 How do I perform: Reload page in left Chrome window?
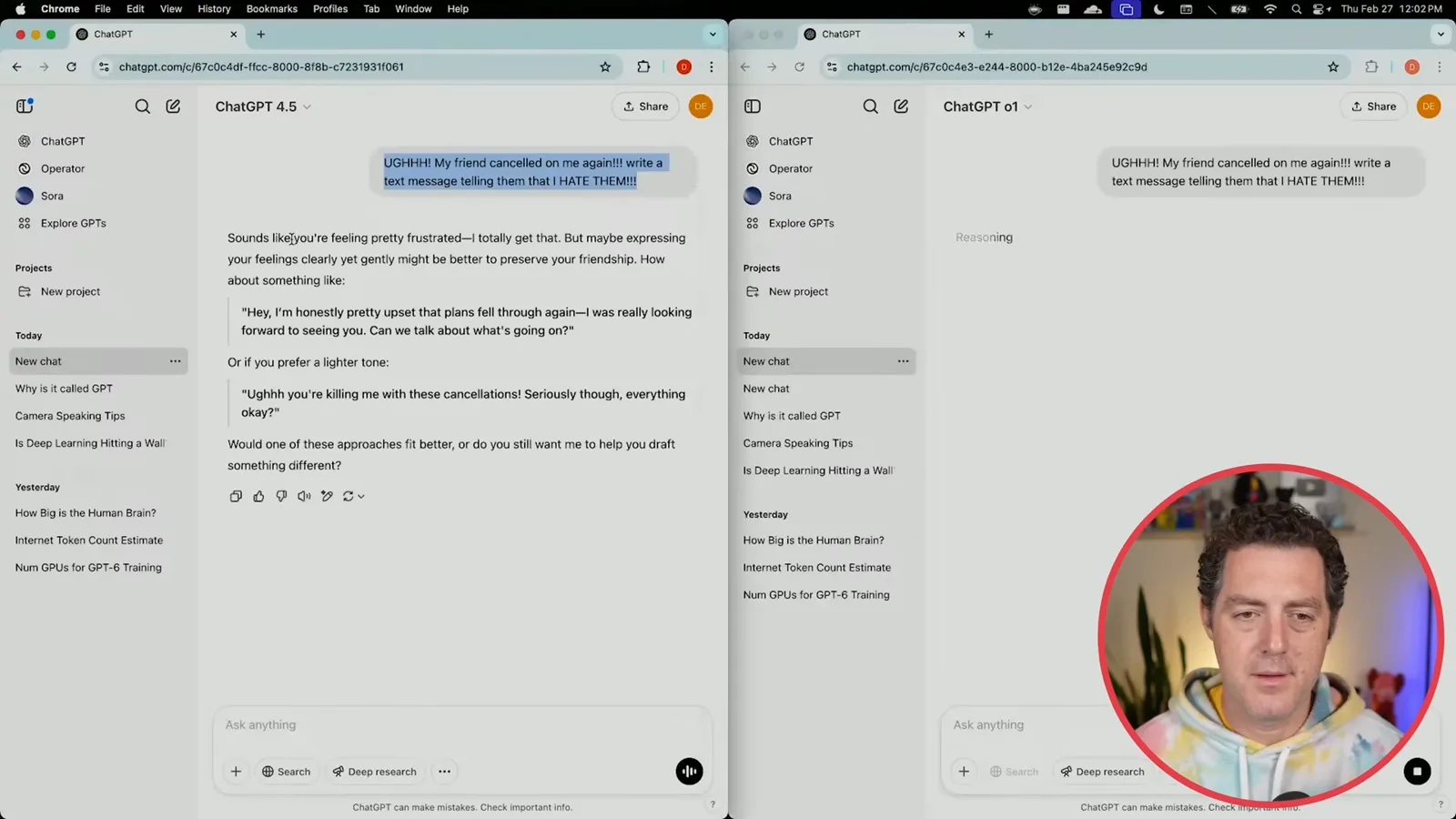coord(71,66)
